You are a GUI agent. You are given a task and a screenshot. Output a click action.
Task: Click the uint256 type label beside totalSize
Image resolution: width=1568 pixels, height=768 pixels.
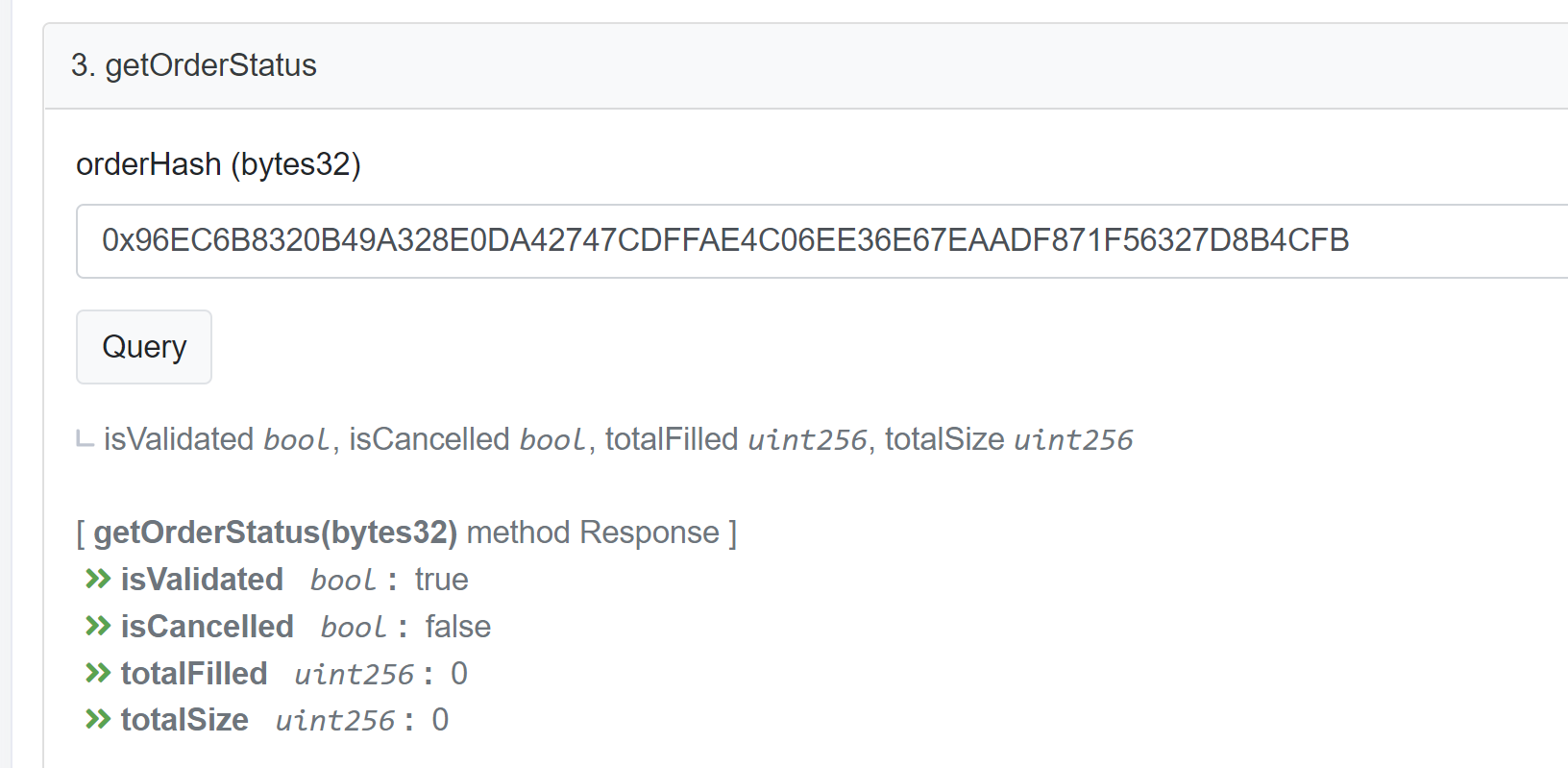335,720
